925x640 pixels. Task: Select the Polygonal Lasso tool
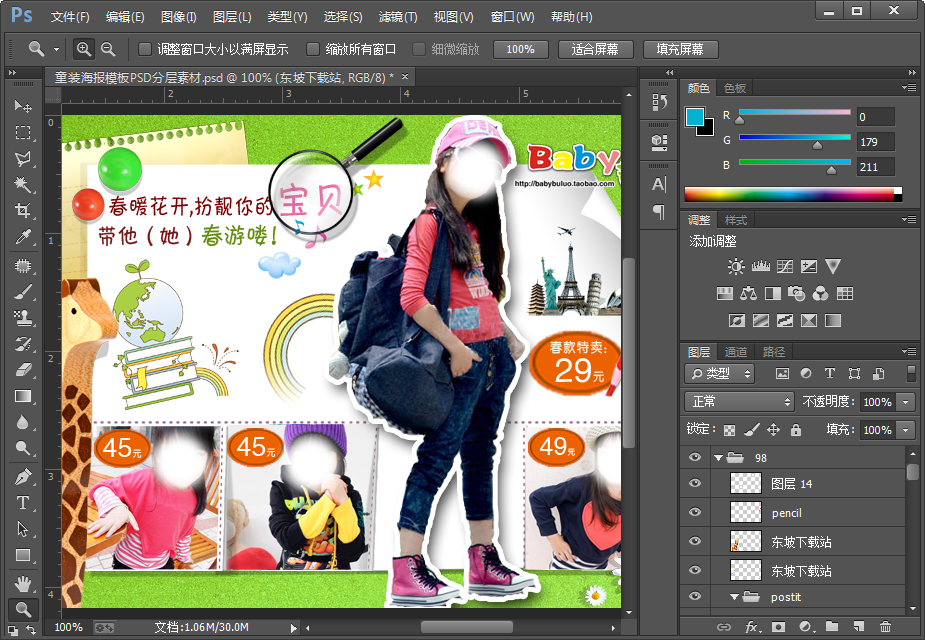tap(22, 159)
